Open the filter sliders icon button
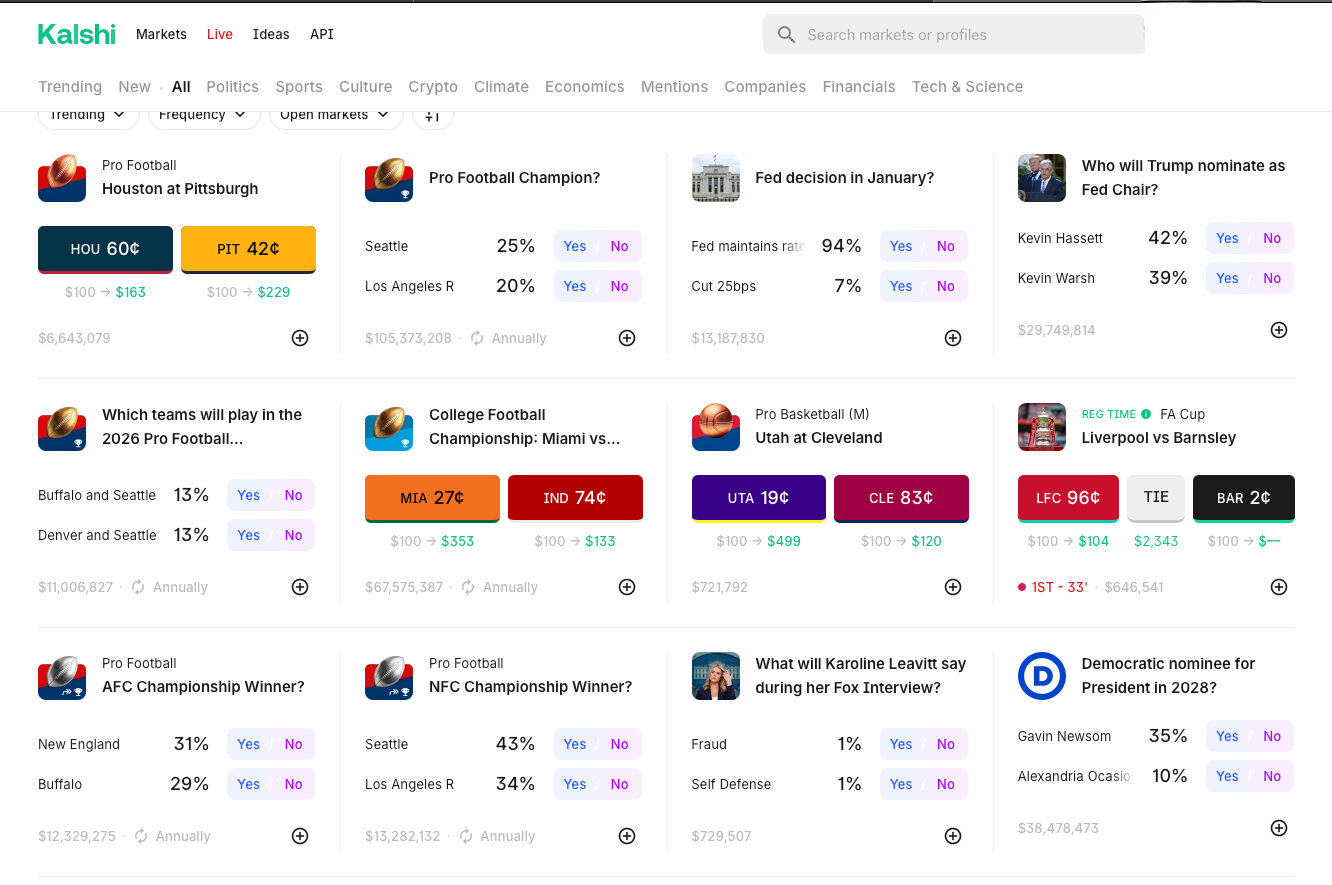 pos(432,116)
